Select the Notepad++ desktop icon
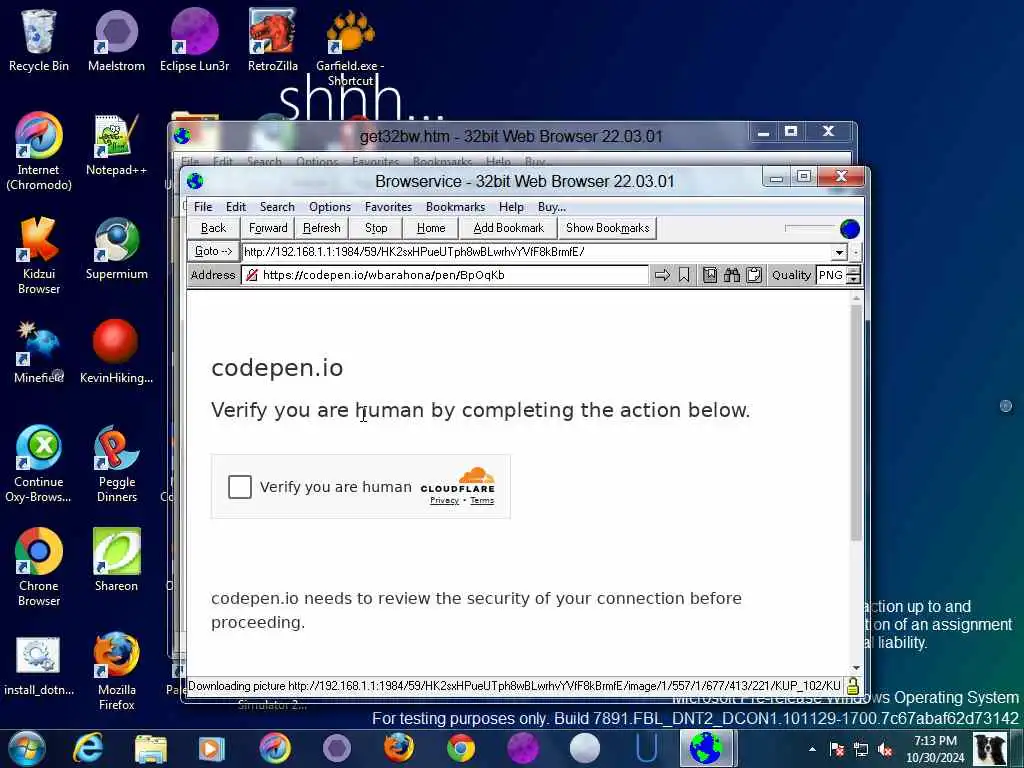Viewport: 1024px width, 768px height. pos(116,145)
